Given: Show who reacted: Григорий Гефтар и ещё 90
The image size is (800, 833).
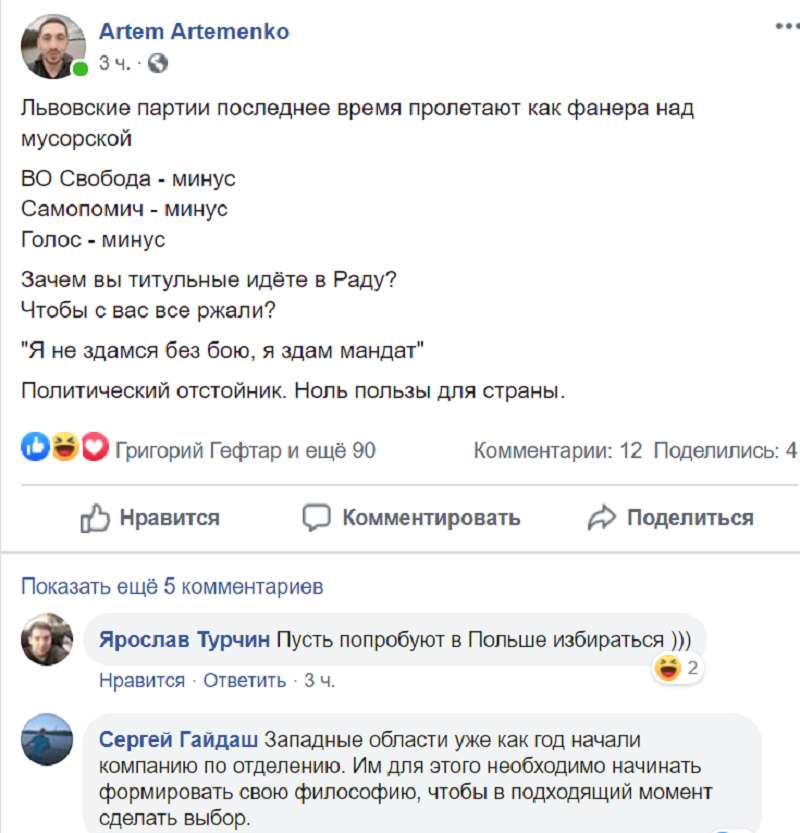Looking at the screenshot, I should click(245, 451).
